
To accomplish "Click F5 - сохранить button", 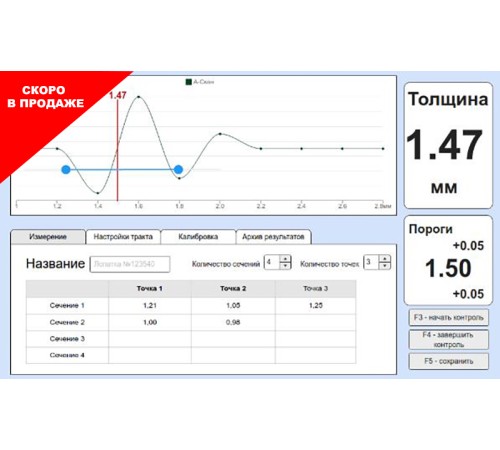I will (449, 361).
